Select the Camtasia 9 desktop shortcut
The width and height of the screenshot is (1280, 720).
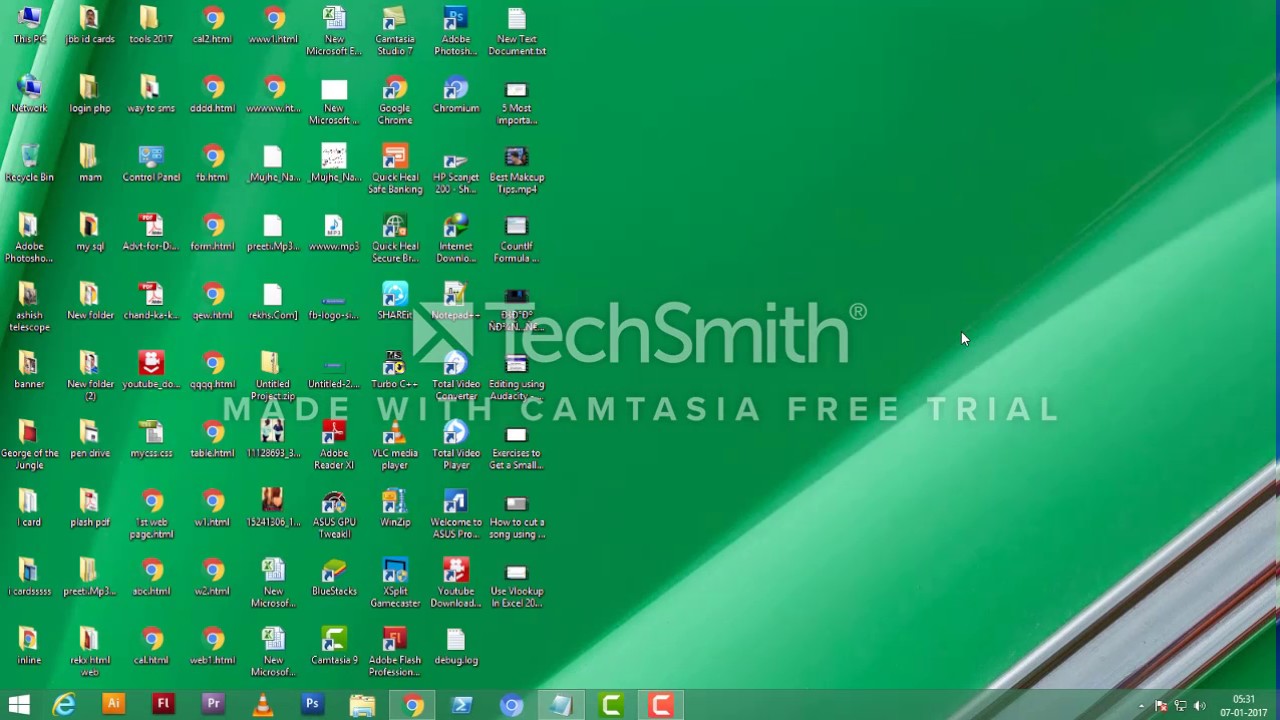334,647
